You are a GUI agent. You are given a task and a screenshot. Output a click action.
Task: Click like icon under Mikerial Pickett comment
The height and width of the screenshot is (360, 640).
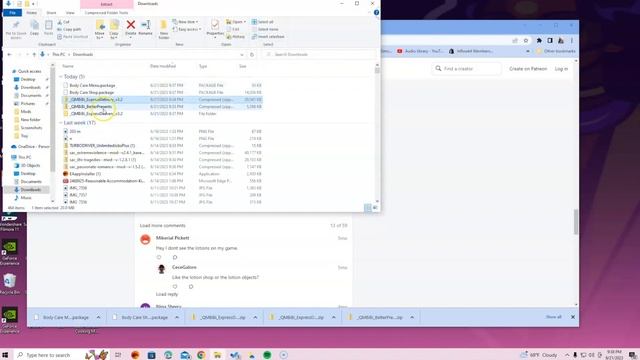pyautogui.click(x=159, y=257)
